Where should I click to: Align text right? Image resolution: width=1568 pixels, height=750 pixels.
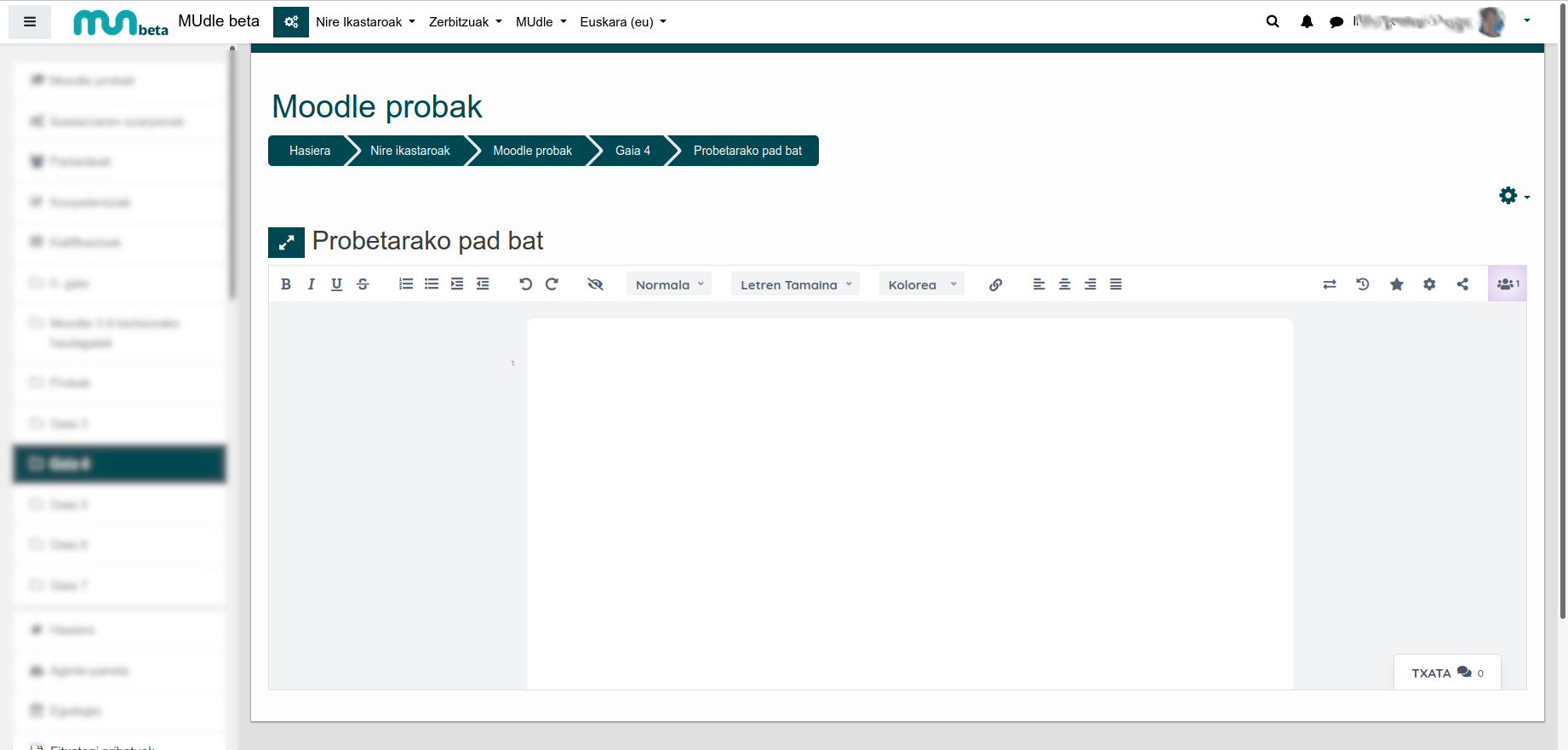click(x=1090, y=284)
